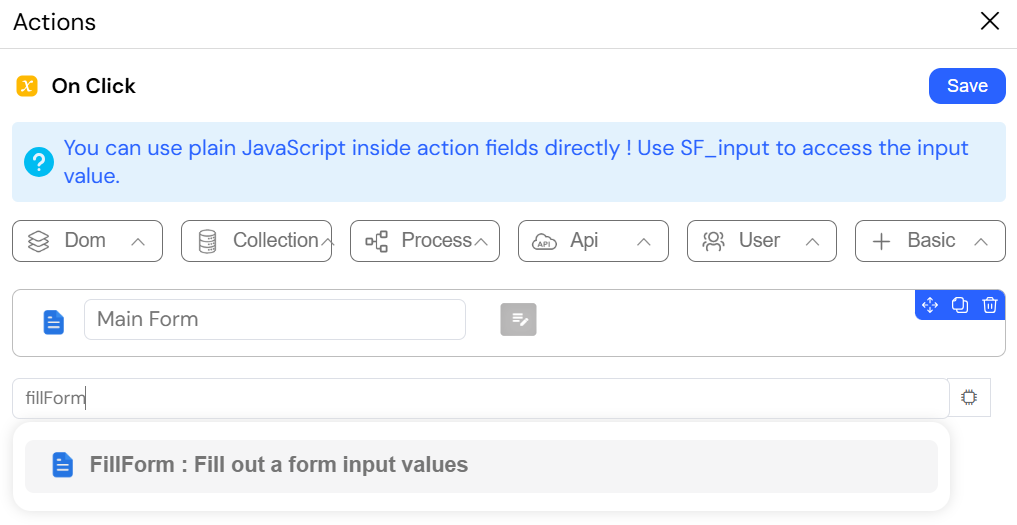Expand the User actions dropdown
Image resolution: width=1017 pixels, height=525 pixels.
762,241
